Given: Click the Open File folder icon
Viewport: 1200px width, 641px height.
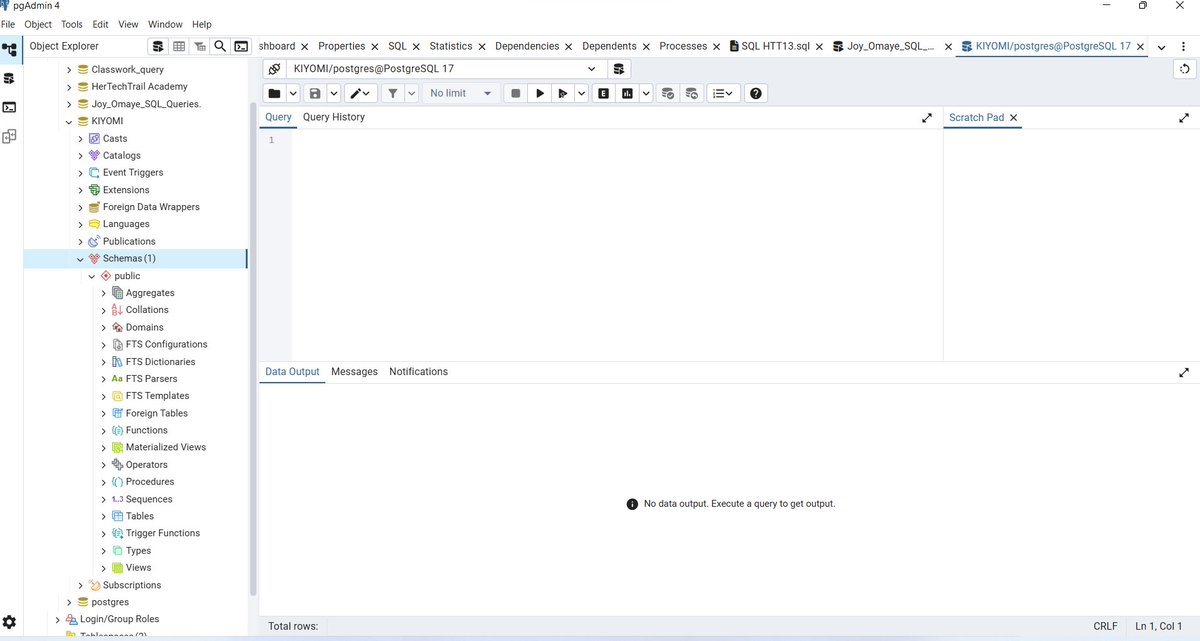Looking at the screenshot, I should tap(275, 93).
